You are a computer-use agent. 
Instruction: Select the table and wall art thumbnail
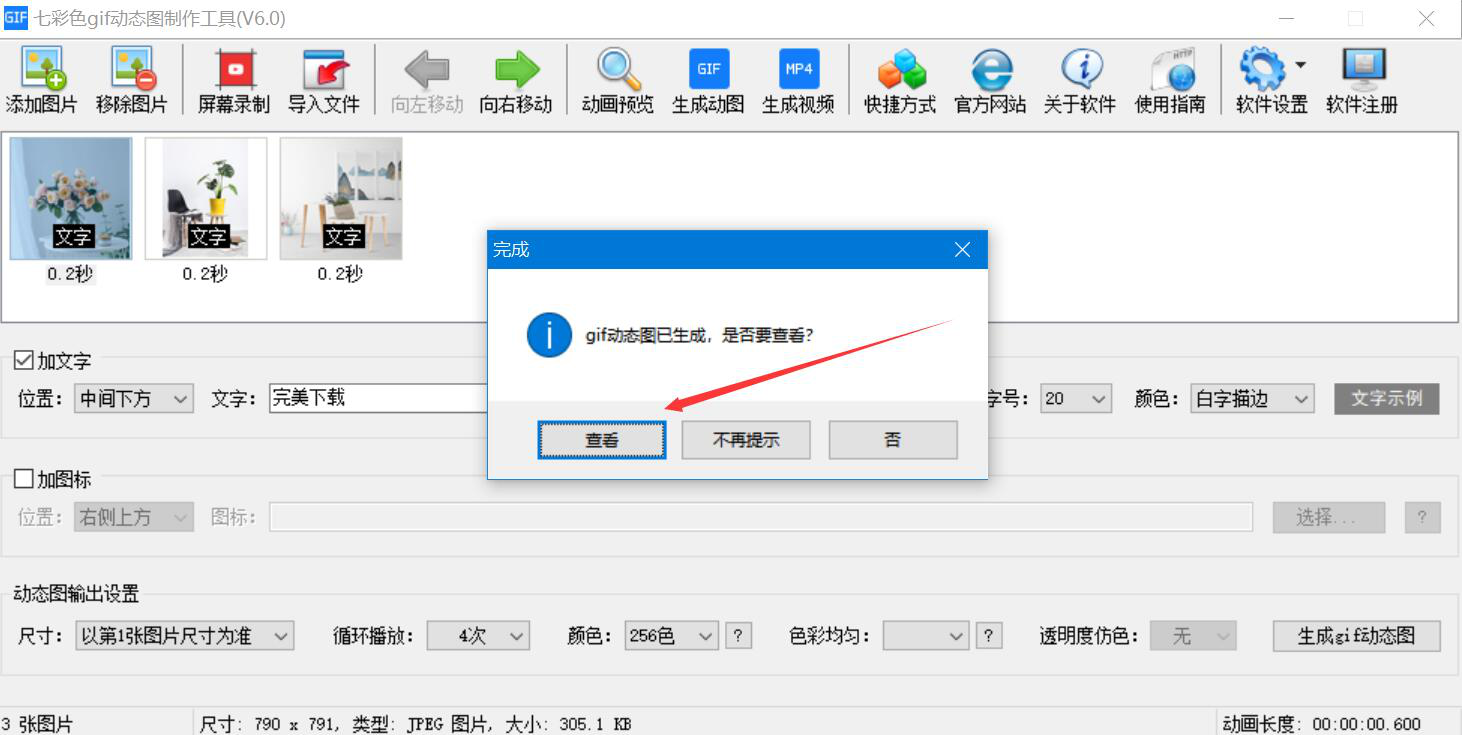click(341, 198)
